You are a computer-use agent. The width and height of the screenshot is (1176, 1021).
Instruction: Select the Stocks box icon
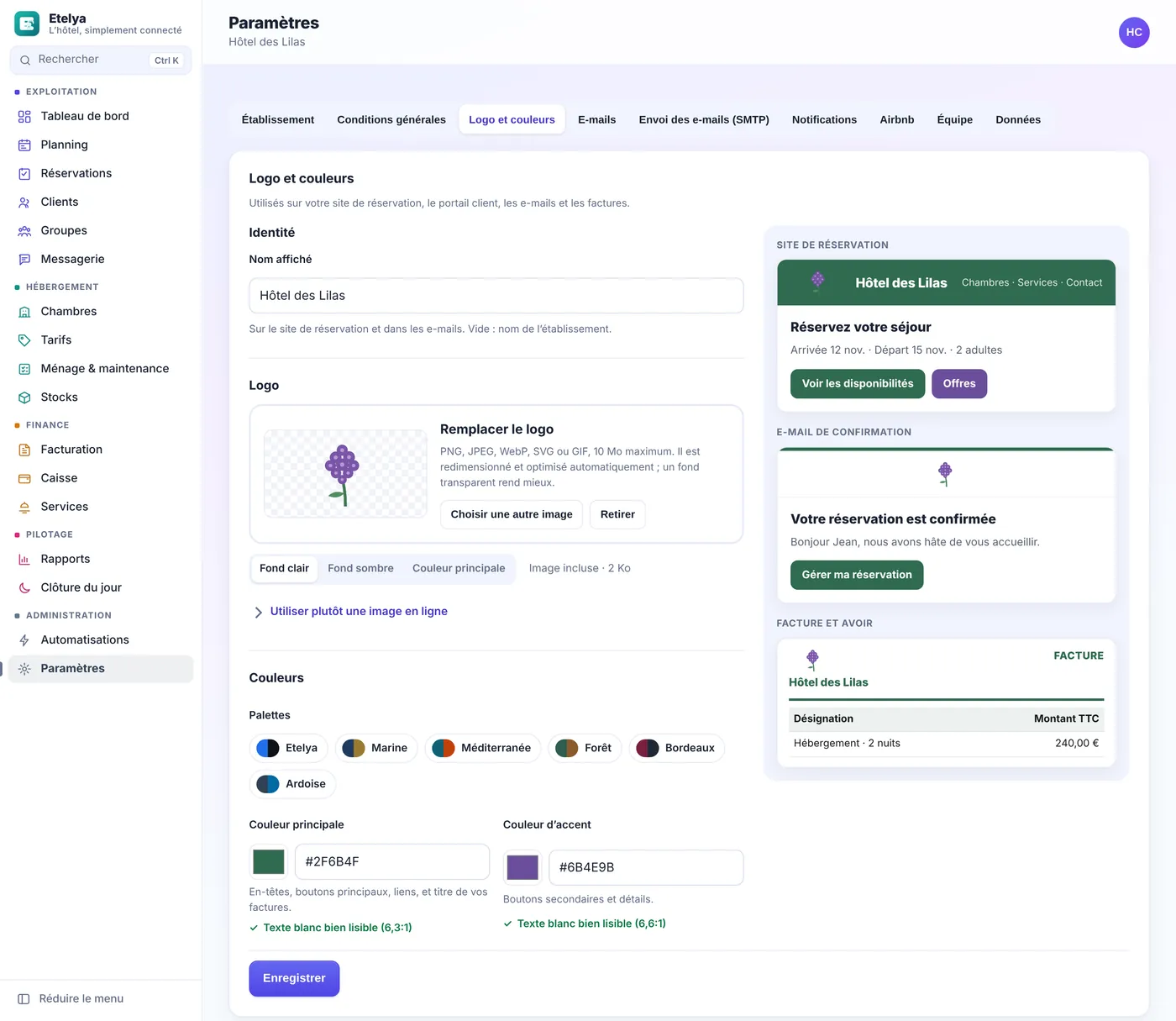tap(24, 397)
